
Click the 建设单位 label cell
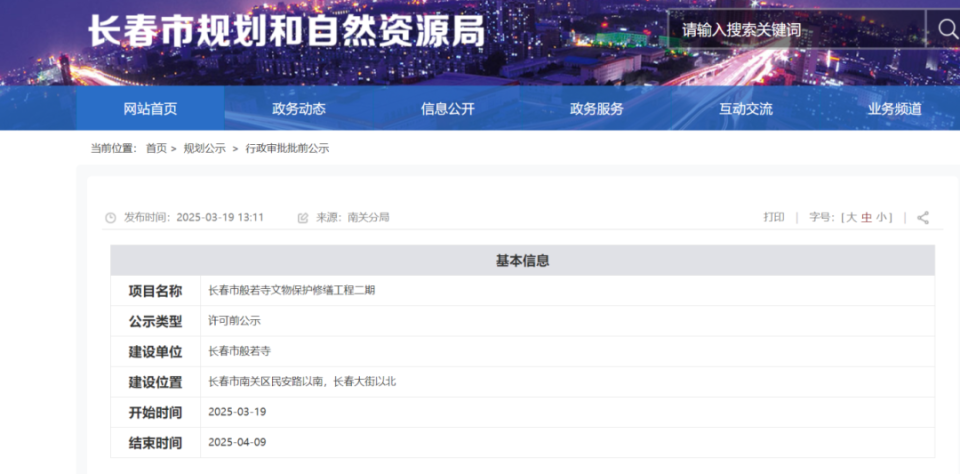[156, 352]
